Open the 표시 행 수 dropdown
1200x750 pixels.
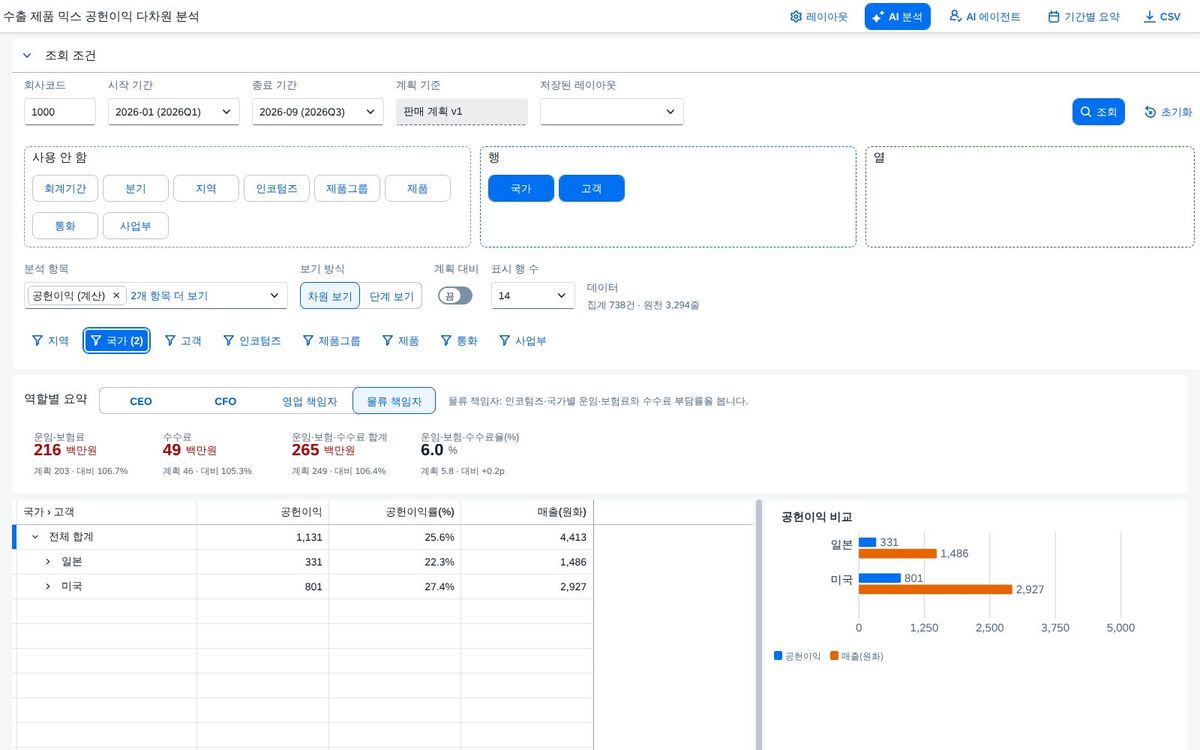[532, 296]
